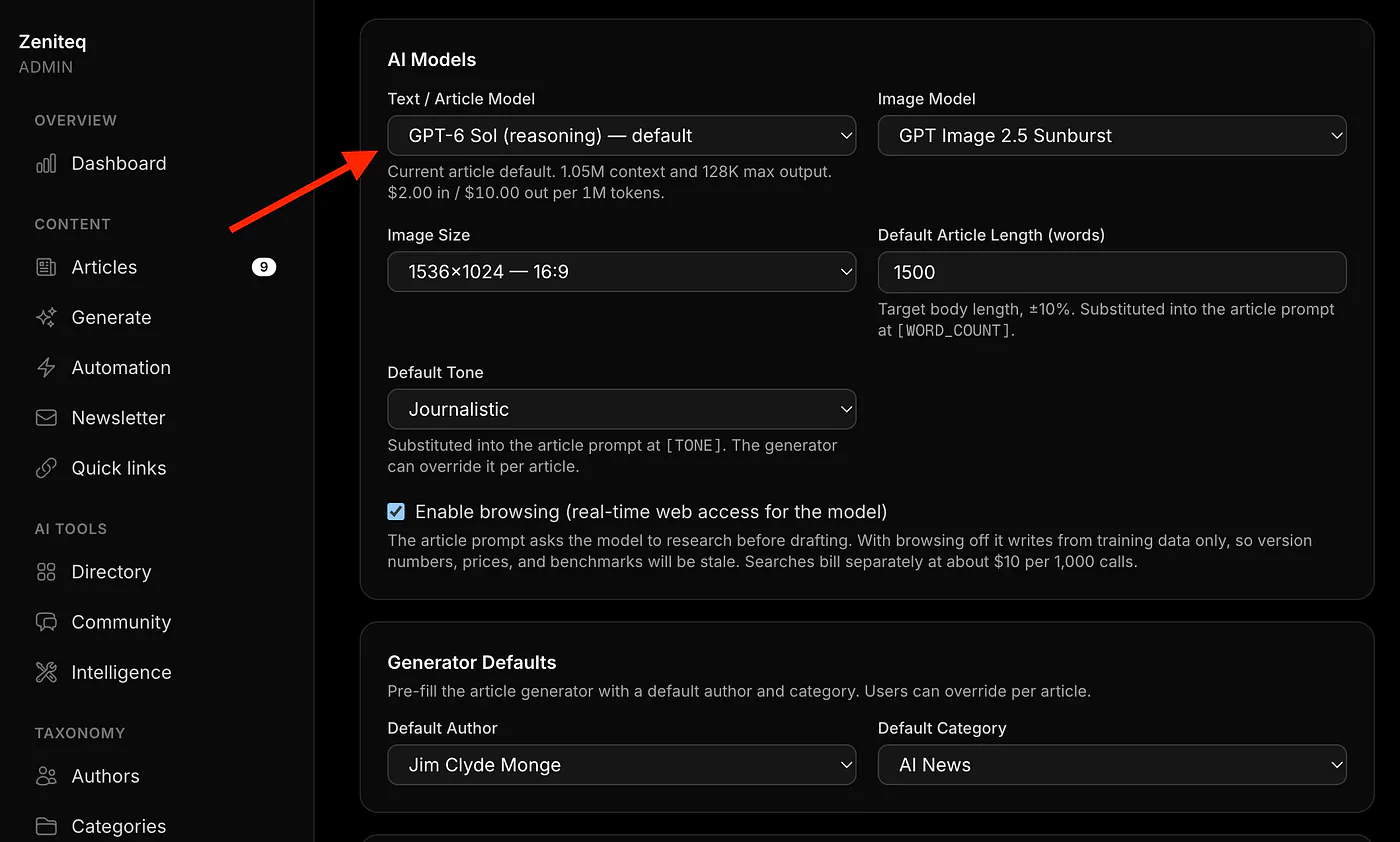Click the Articles newspaper icon

click(46, 267)
